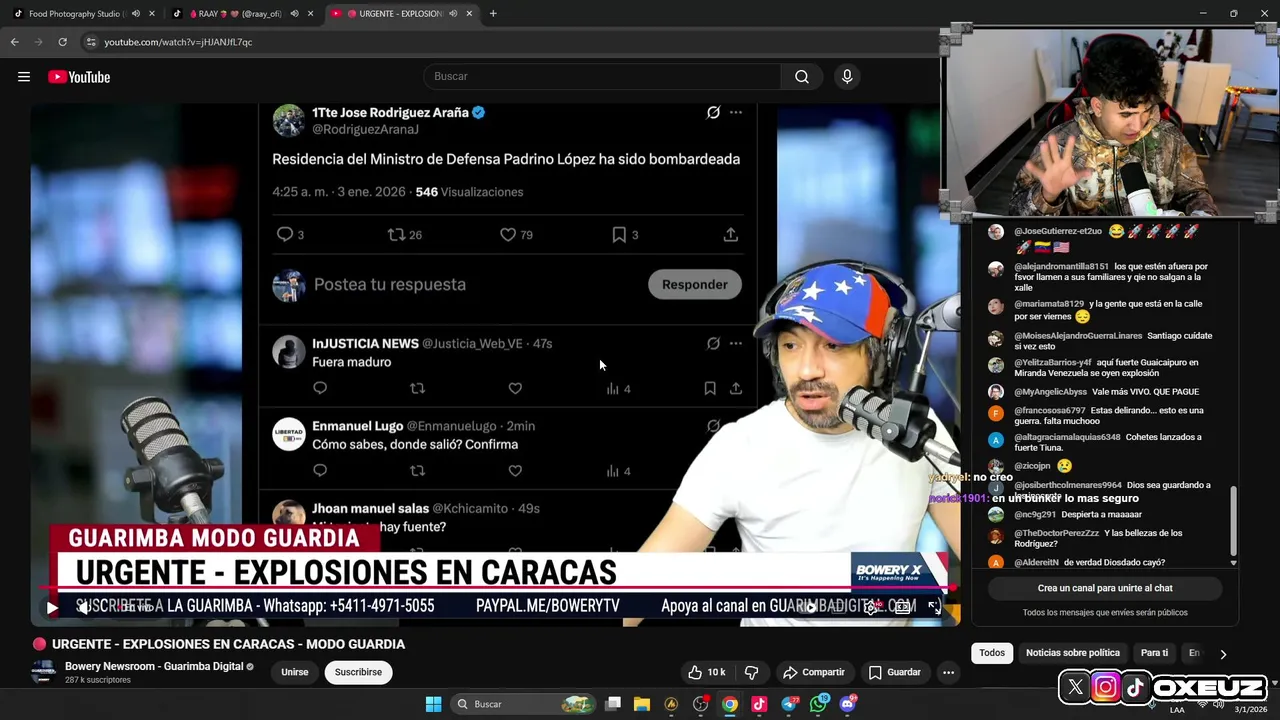
Task: Close the Food Photography Studio tab
Action: point(152,14)
